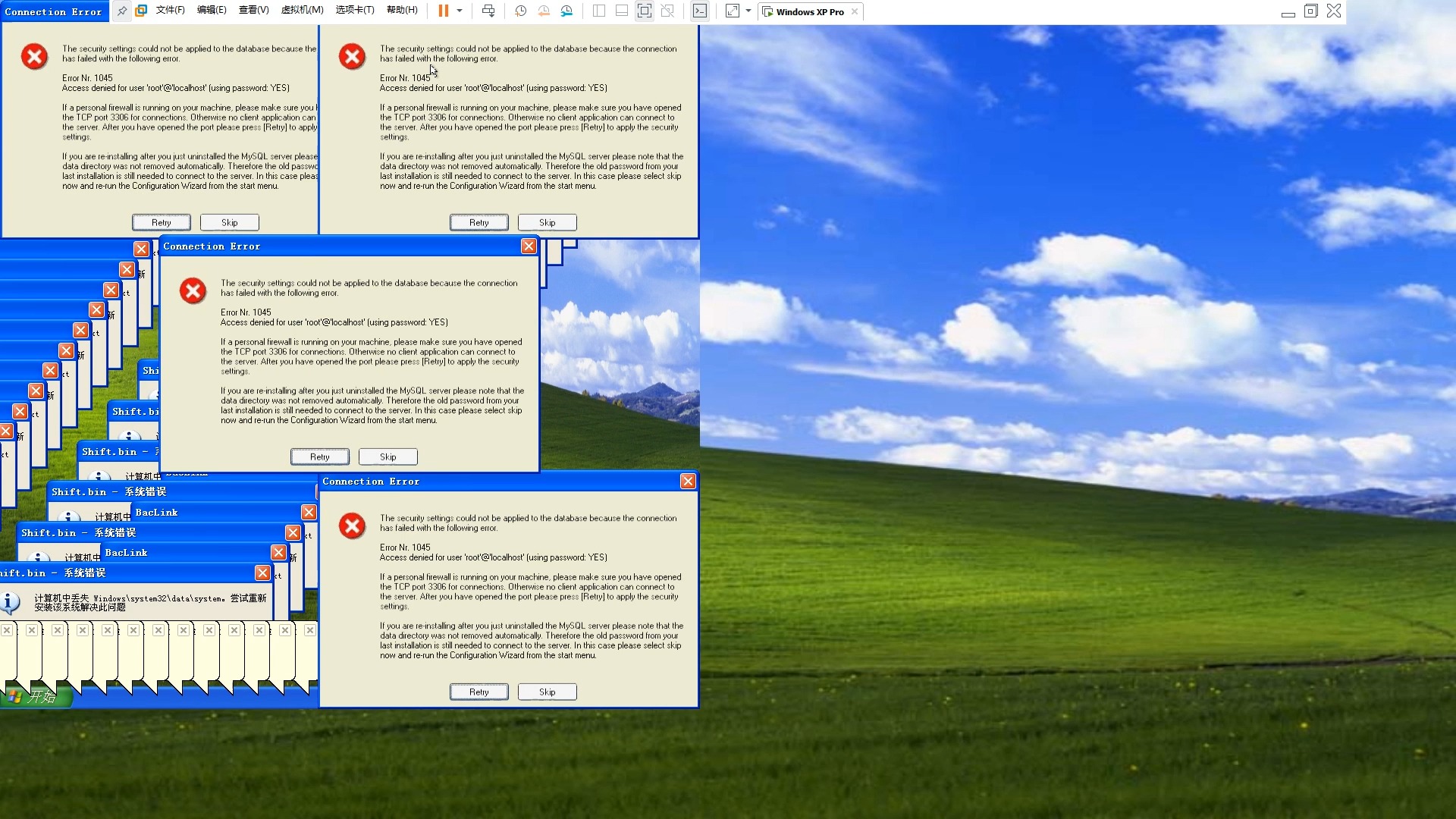The height and width of the screenshot is (819, 1456).
Task: Click Skip in the Connection Error dialog overlapping the Shift.bin windows
Action: [x=388, y=457]
